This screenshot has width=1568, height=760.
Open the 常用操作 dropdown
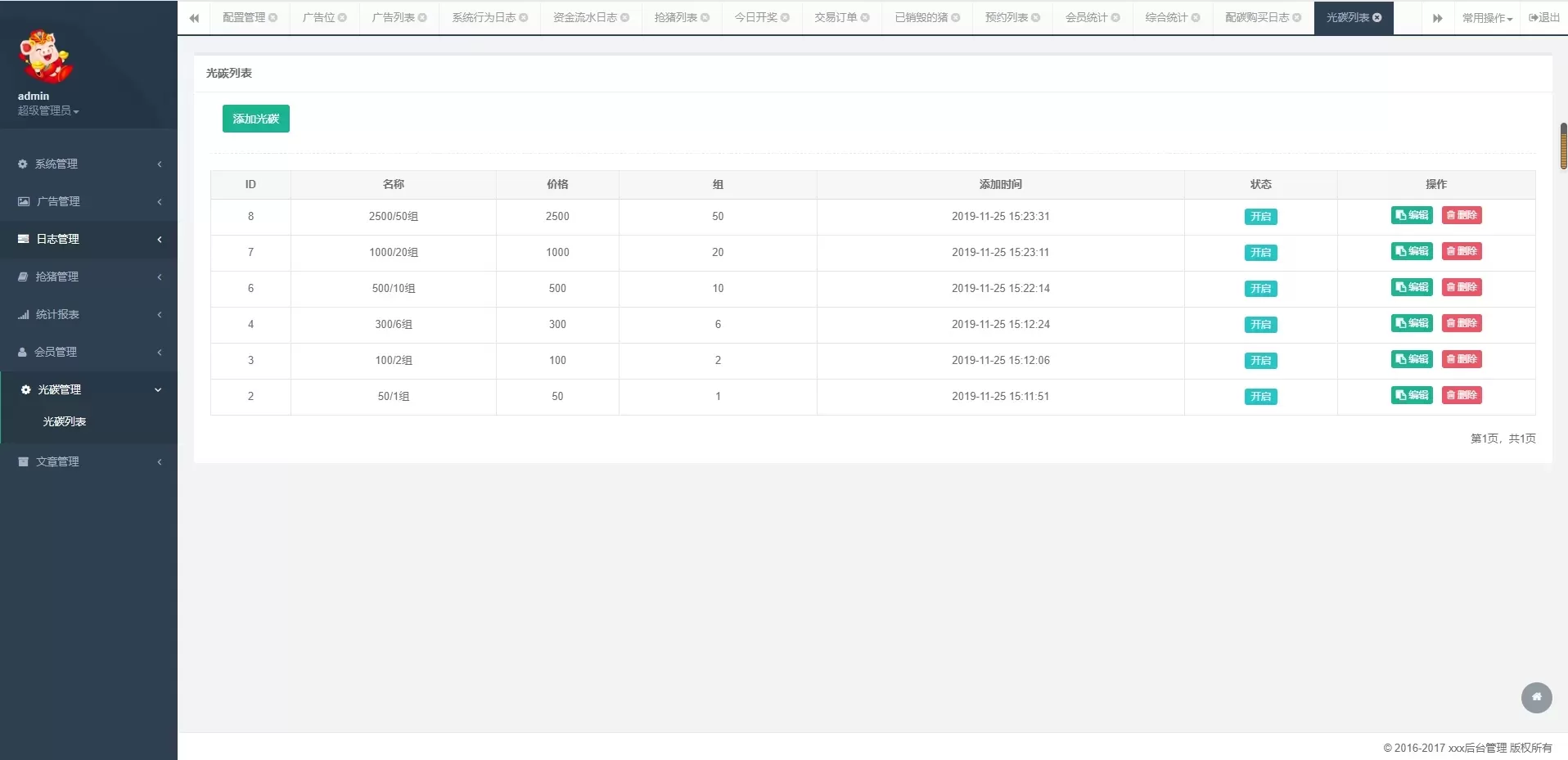pyautogui.click(x=1487, y=18)
